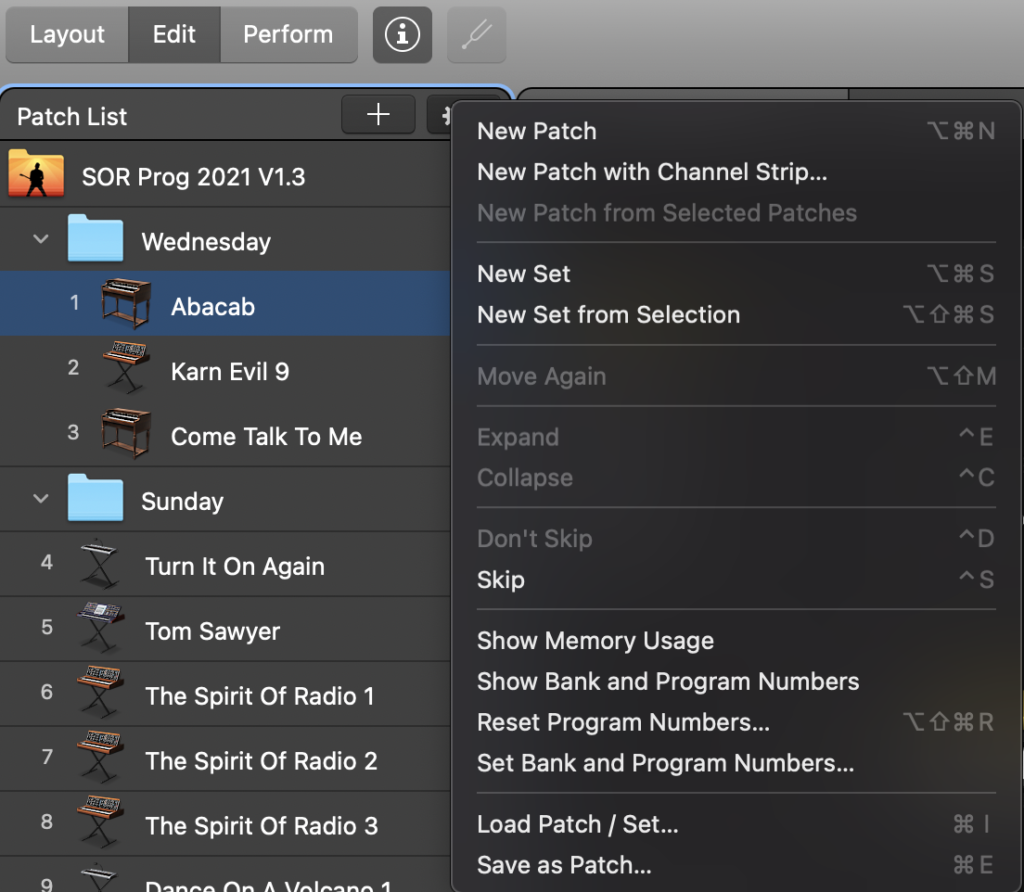Click the Sunday folder icon

click(95, 498)
